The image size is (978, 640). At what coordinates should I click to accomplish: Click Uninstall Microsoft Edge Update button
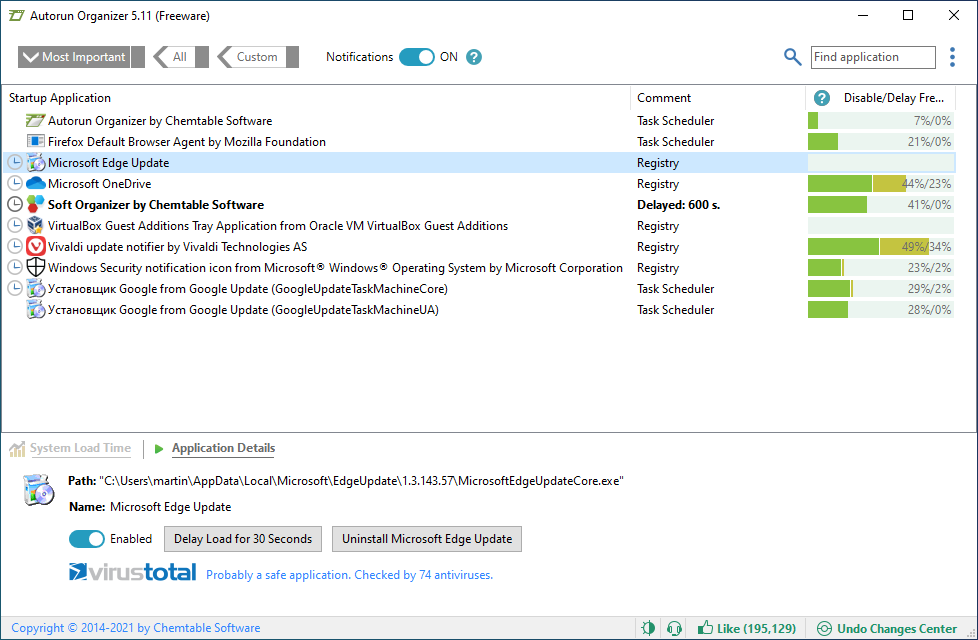(x=427, y=539)
